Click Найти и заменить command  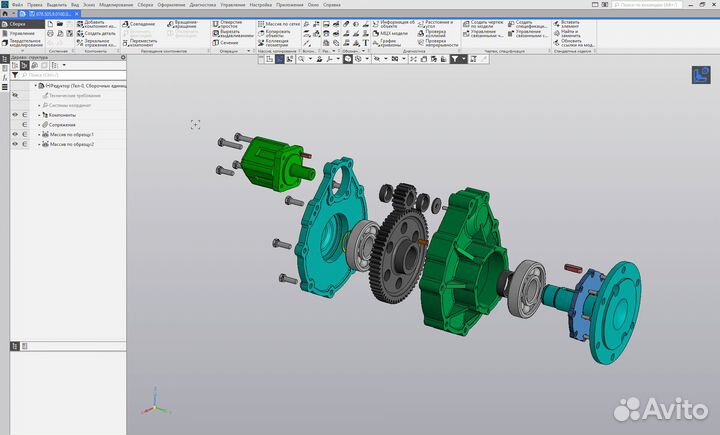pyautogui.click(x=567, y=34)
